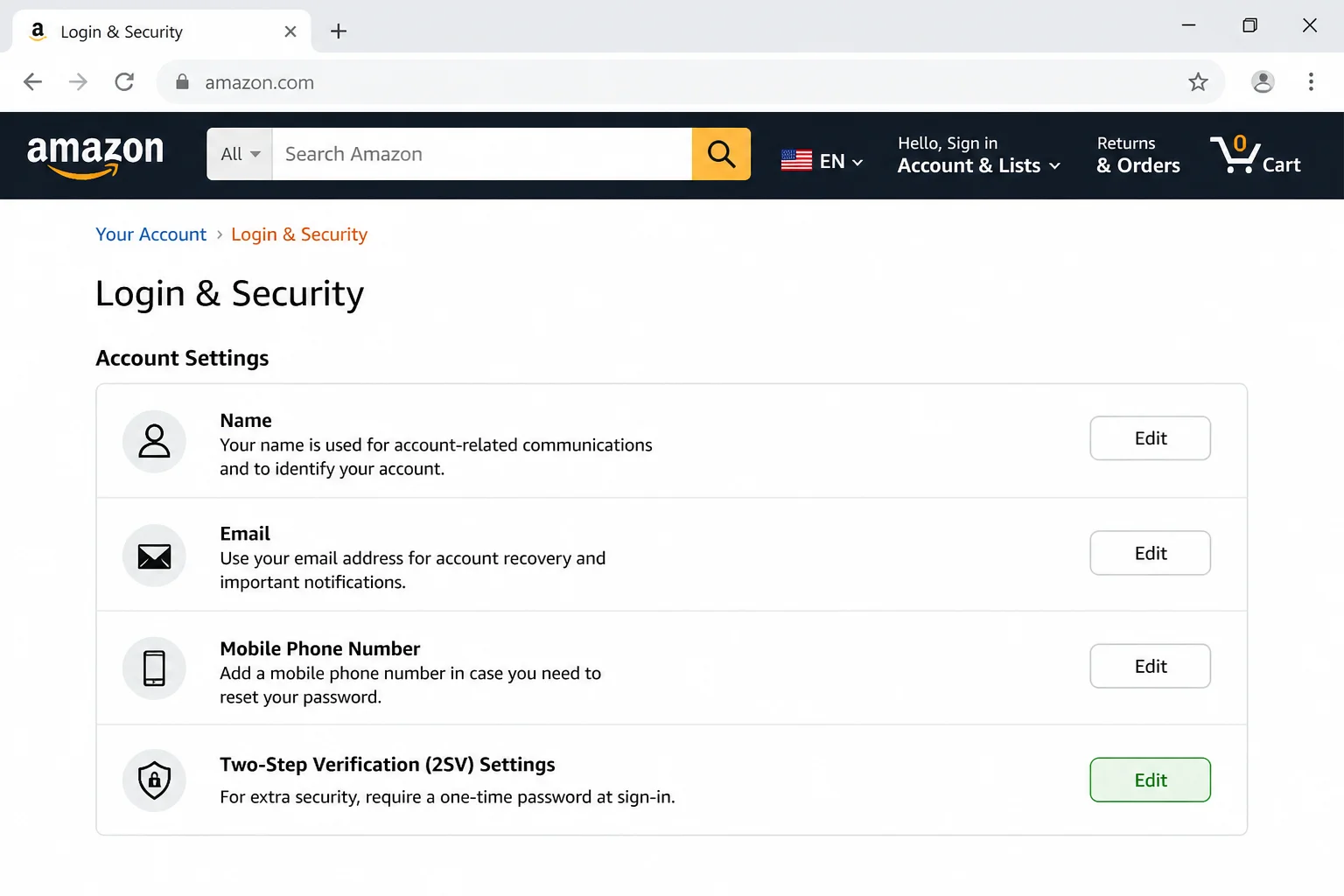The height and width of the screenshot is (896, 1344).
Task: Close the Login & Security tab
Action: [x=290, y=31]
